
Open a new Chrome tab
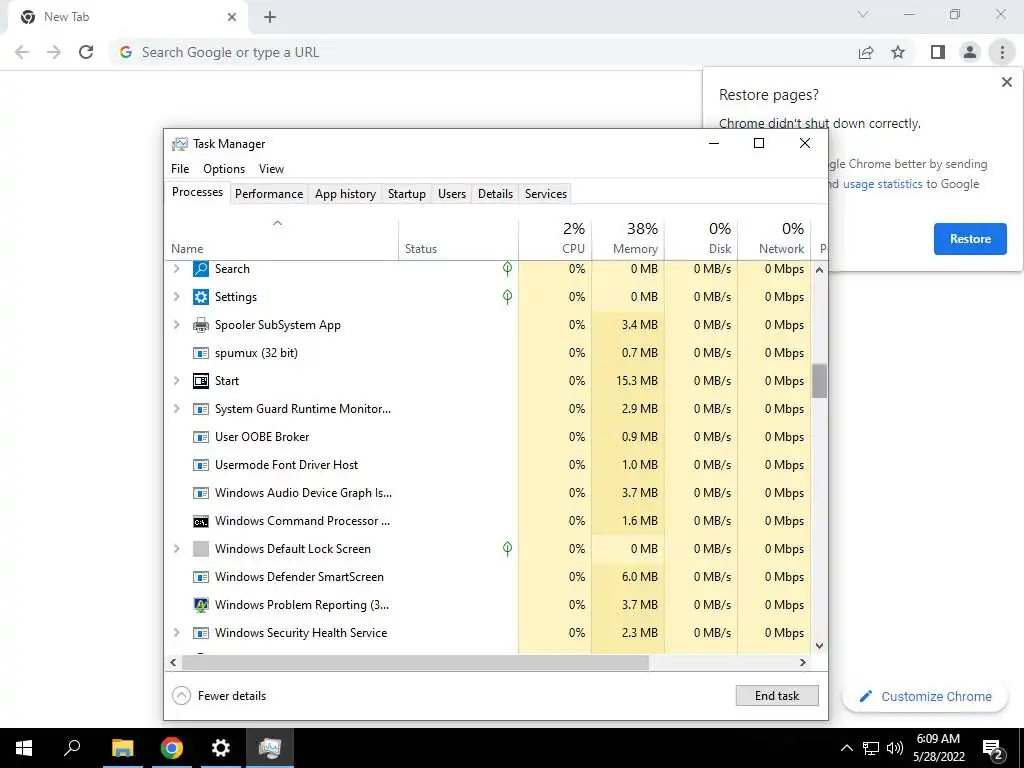click(270, 18)
